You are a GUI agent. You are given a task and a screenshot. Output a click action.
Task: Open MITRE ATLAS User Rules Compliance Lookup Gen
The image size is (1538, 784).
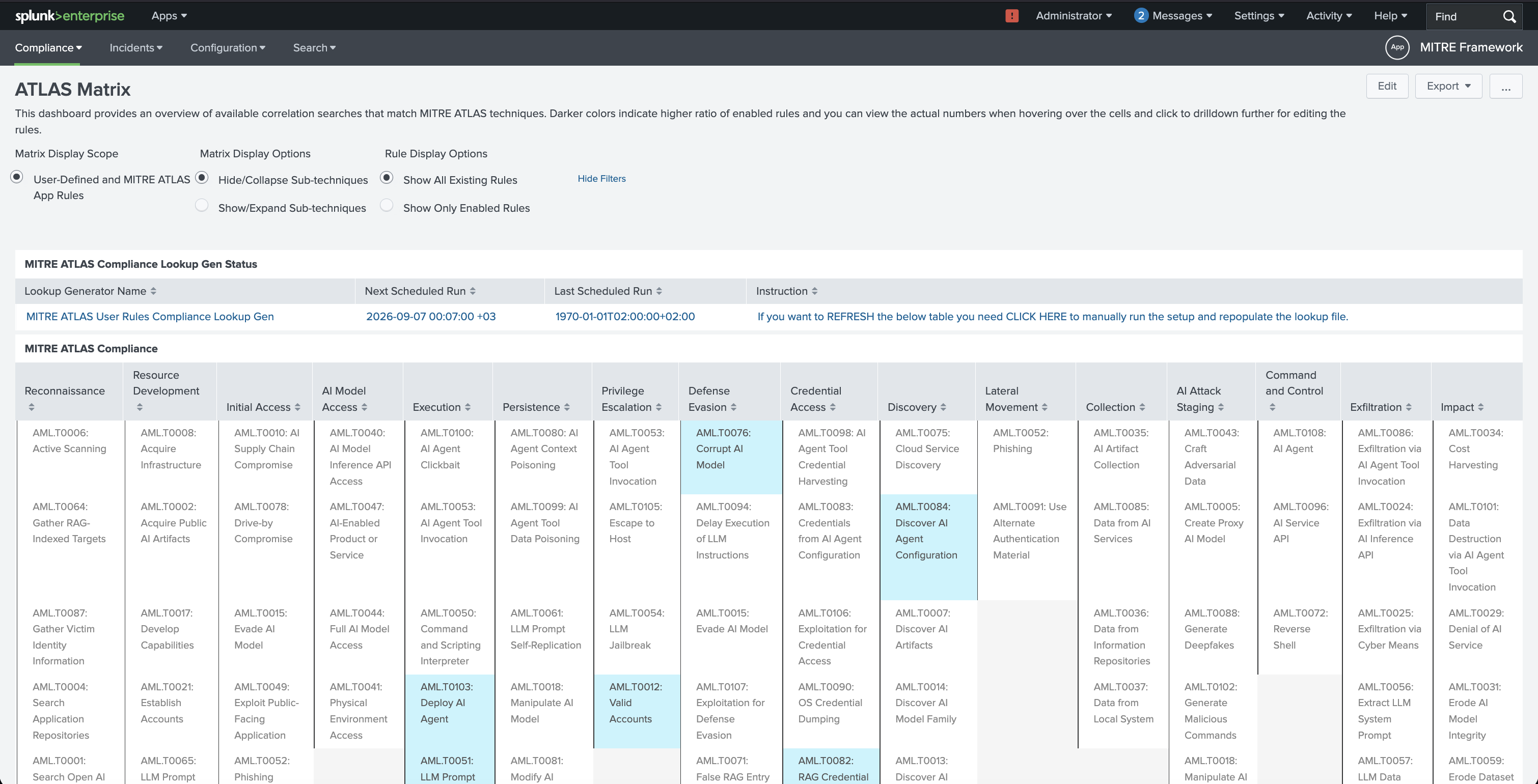point(150,316)
